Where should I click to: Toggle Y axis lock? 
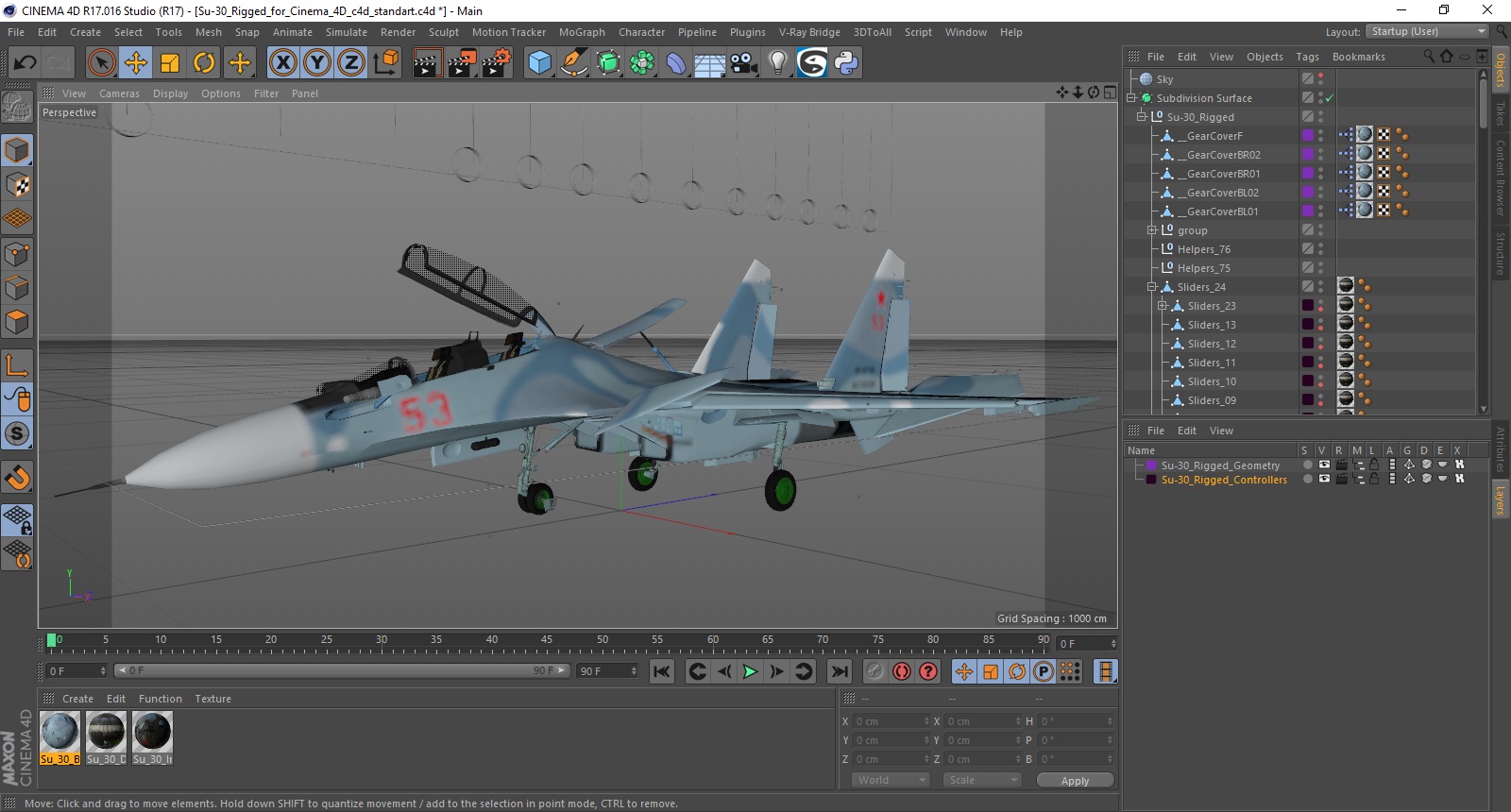tap(316, 63)
